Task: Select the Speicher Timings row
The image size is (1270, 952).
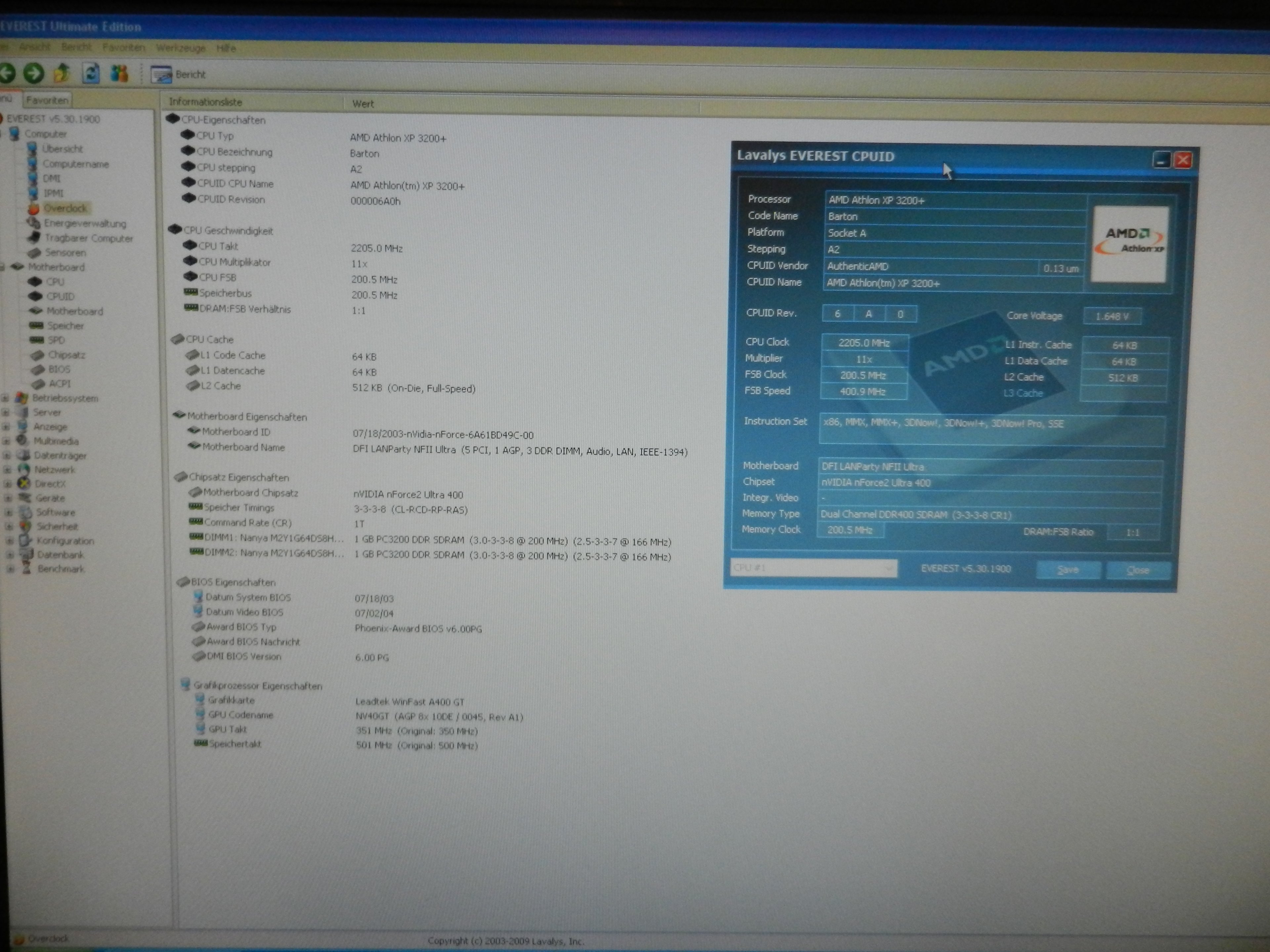Action: click(328, 508)
